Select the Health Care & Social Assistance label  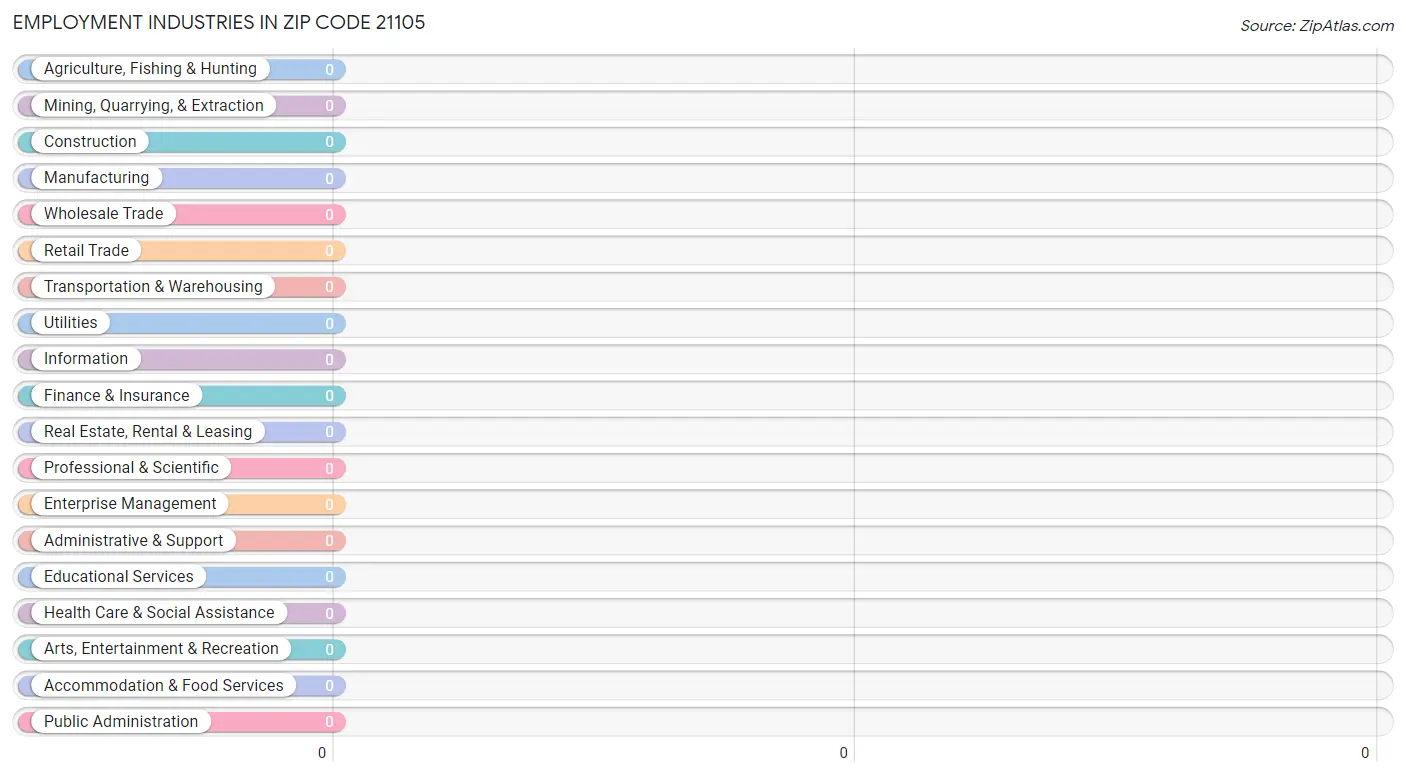click(x=159, y=612)
